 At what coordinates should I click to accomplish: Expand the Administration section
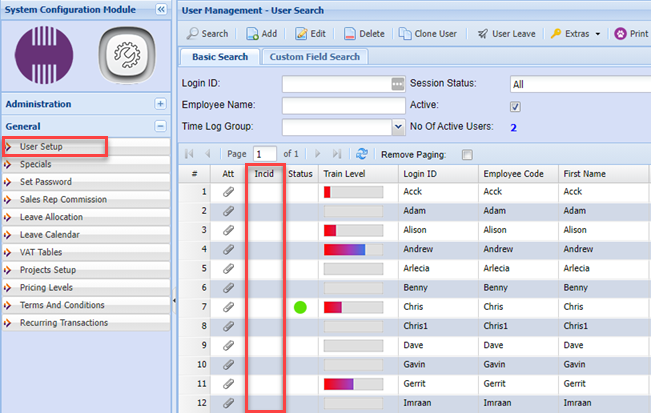click(160, 104)
